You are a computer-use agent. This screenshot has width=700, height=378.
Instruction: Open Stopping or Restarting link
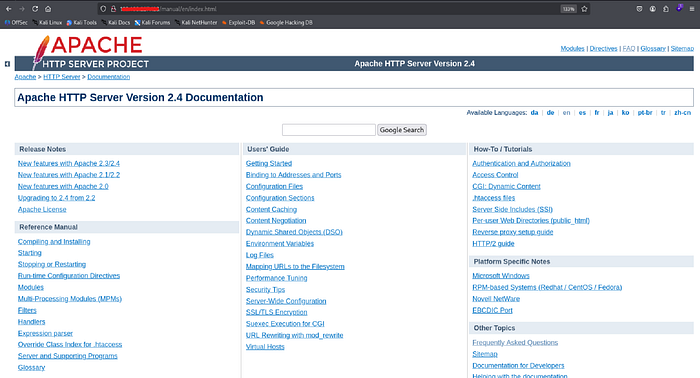tap(52, 264)
